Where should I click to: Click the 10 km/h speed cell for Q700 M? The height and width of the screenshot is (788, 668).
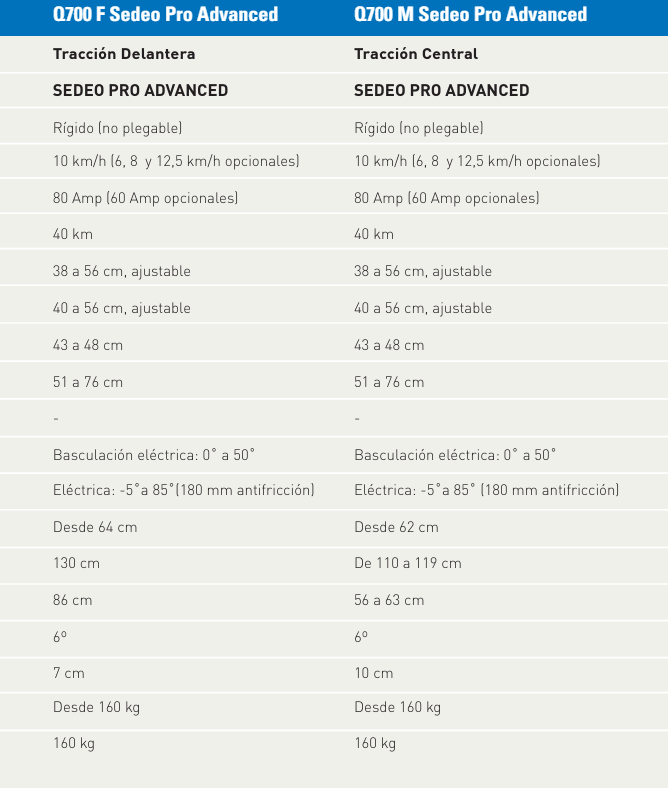click(477, 161)
